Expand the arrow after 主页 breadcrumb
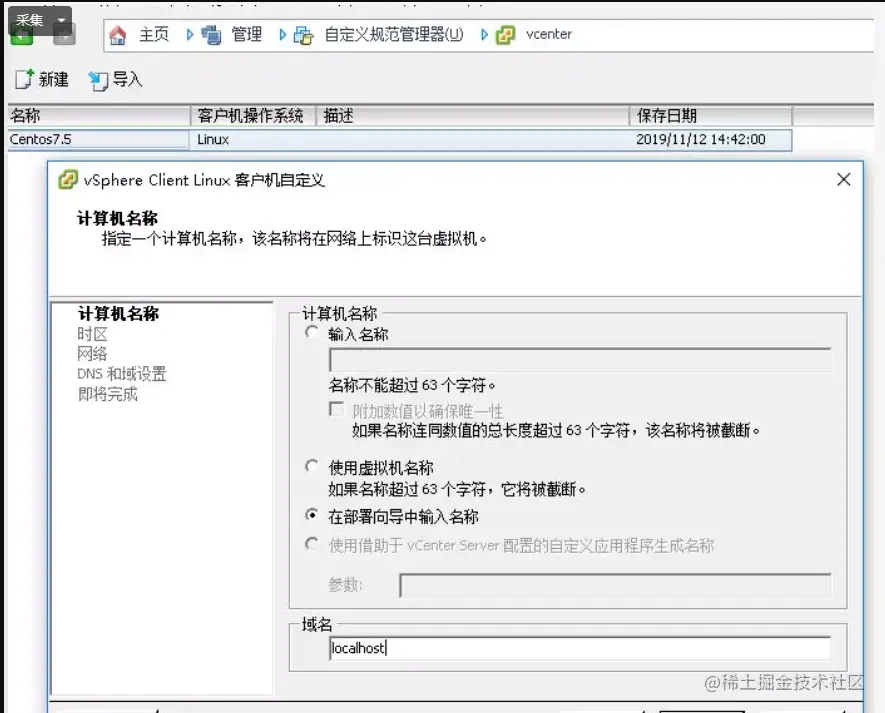 190,35
